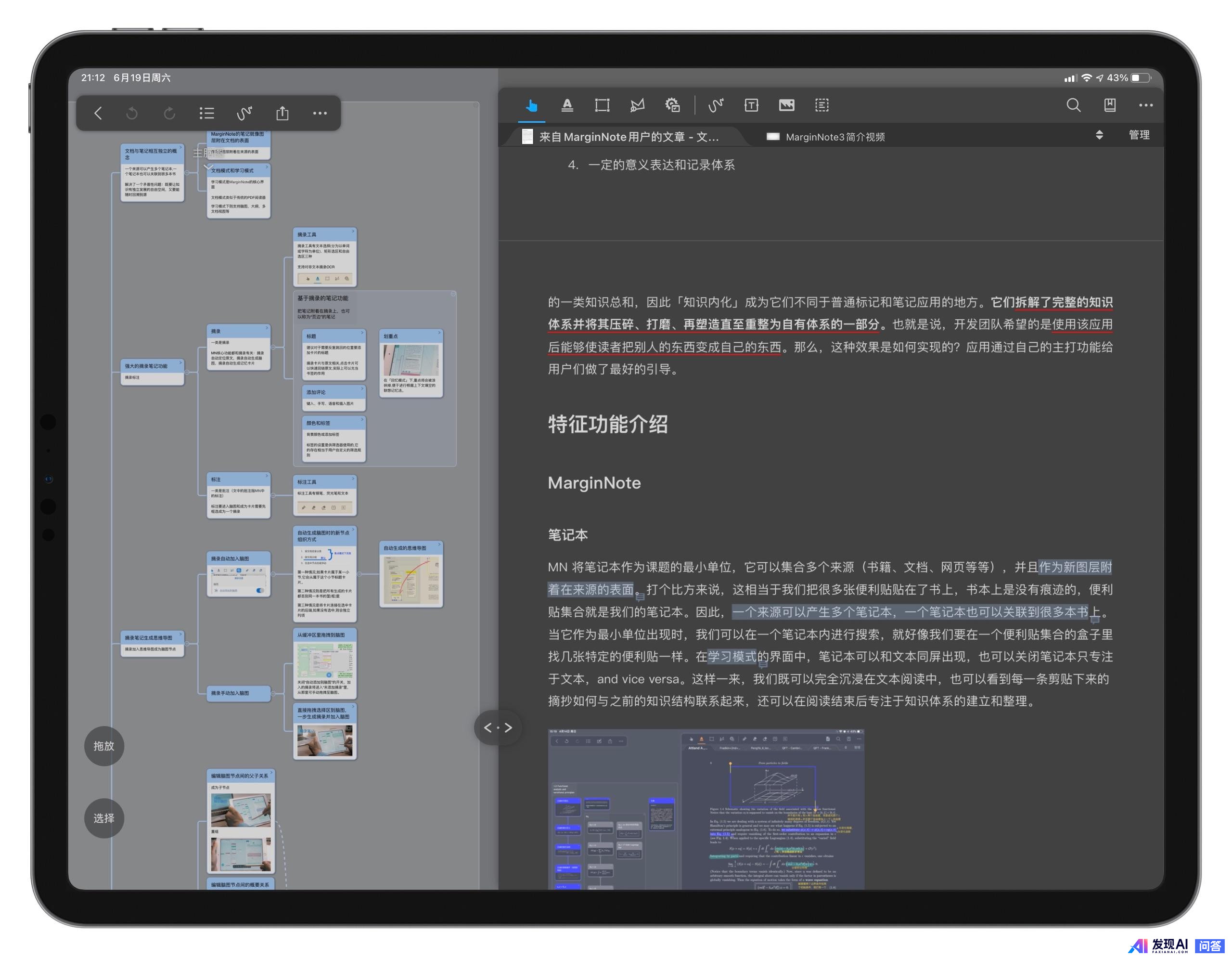
Task: Select the 从缓冲区里拖拽到脑图 node
Action: tap(325, 663)
